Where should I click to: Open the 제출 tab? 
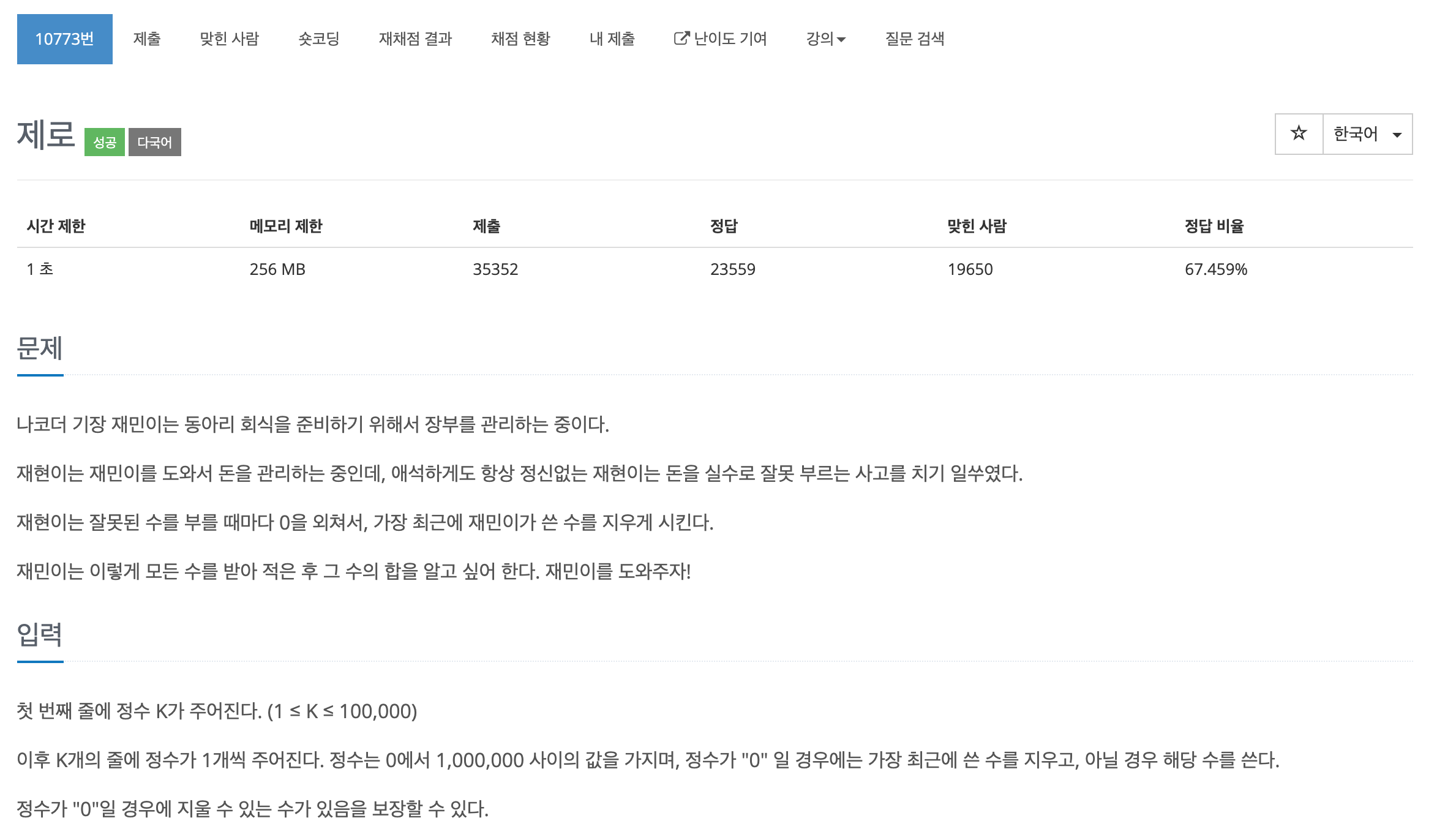pyautogui.click(x=147, y=39)
